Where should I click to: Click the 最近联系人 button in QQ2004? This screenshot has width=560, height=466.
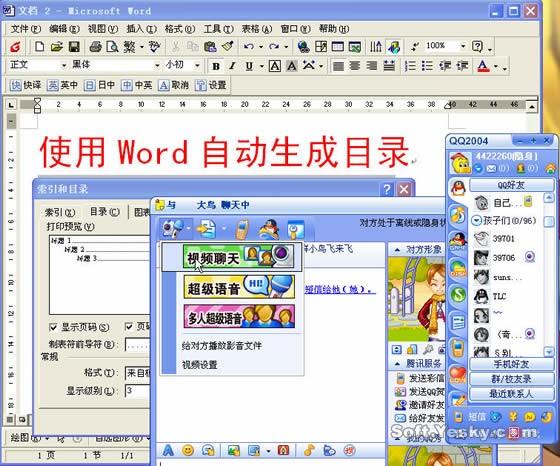511,394
